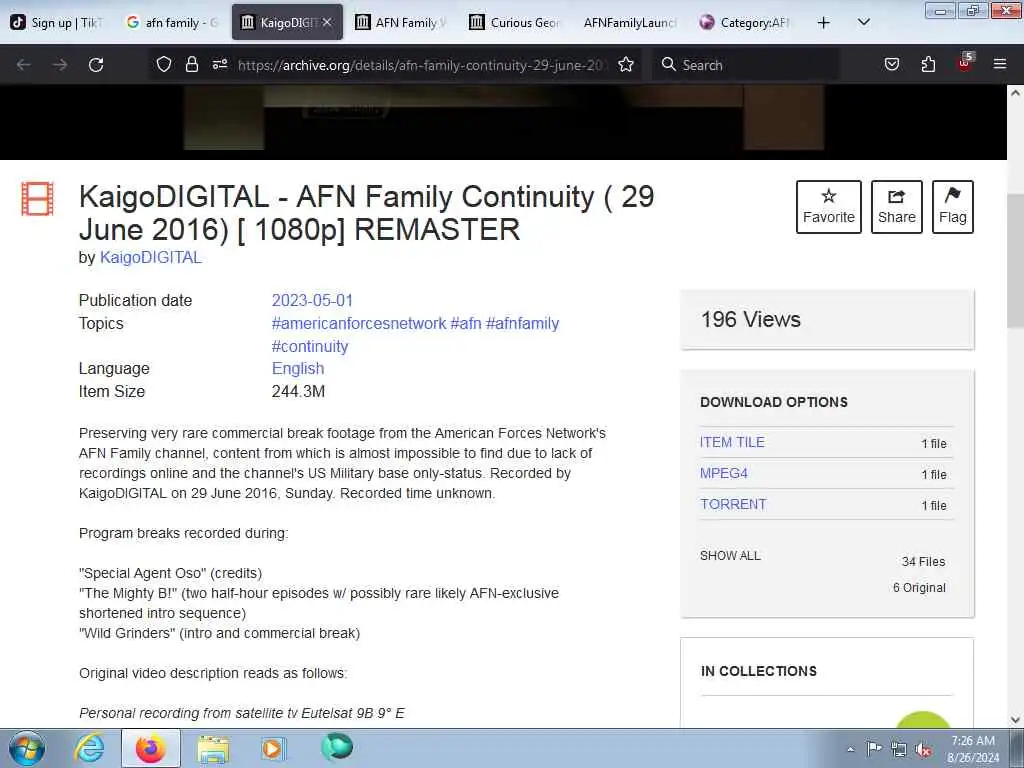Switch to the Category:AFN tab
Screen dimensions: 1024x768
745,22
